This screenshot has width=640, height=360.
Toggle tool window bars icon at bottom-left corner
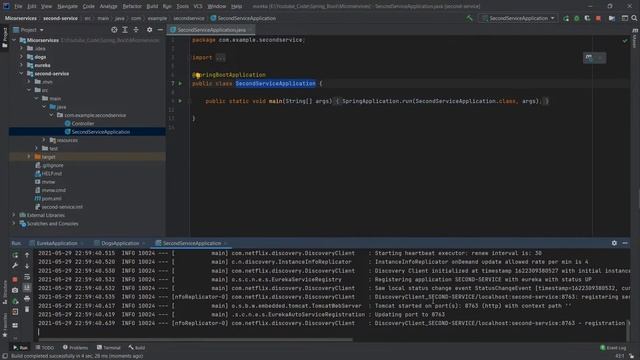[x=4, y=356]
